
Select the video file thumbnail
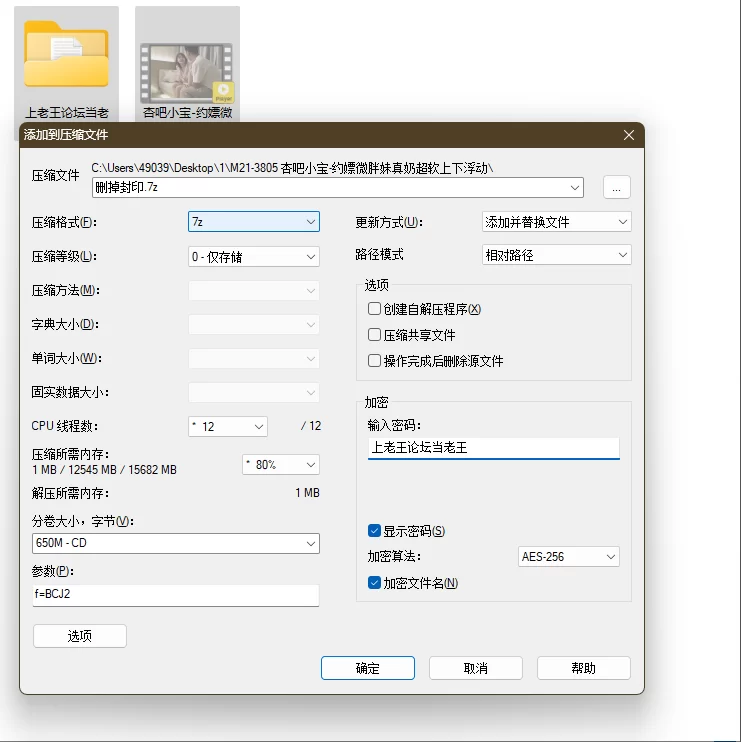pos(187,73)
